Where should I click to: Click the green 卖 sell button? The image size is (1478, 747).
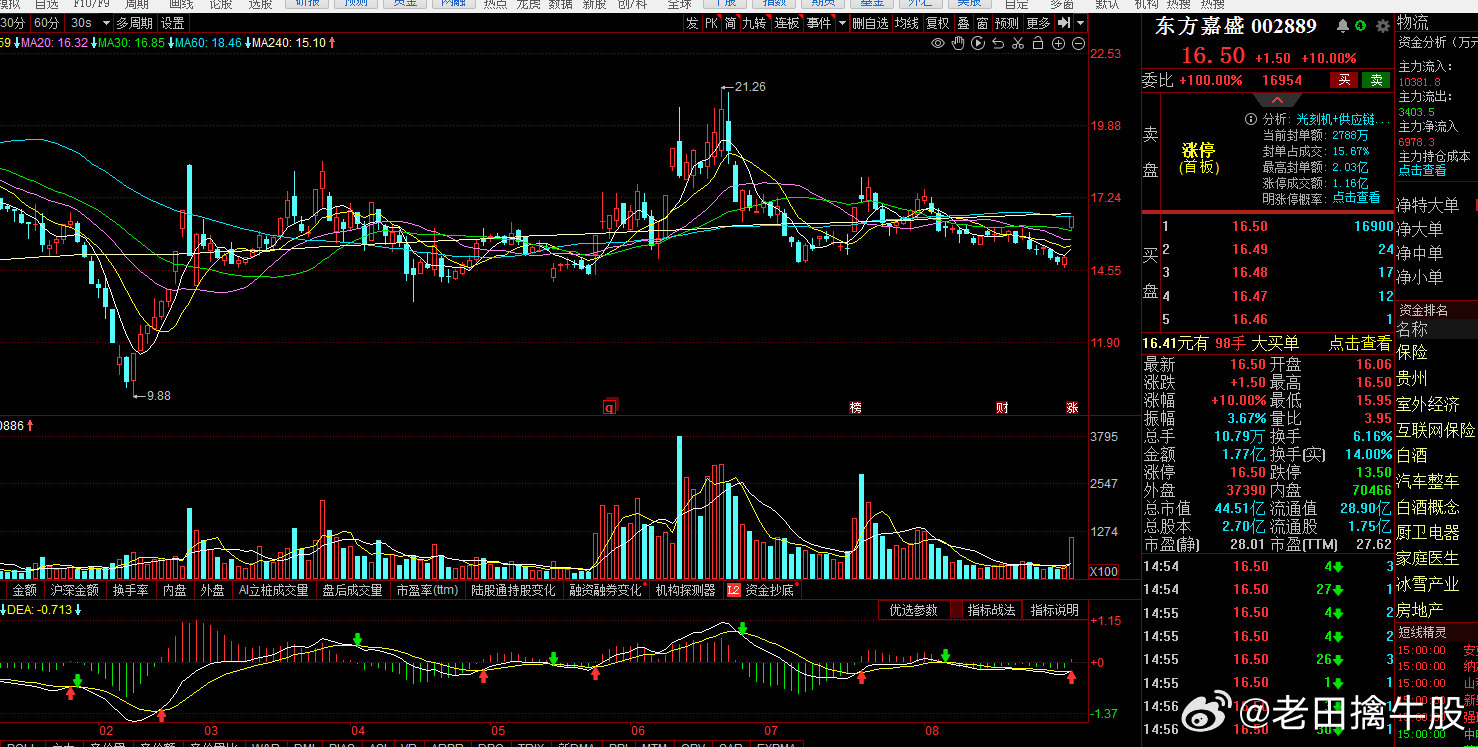point(1376,80)
